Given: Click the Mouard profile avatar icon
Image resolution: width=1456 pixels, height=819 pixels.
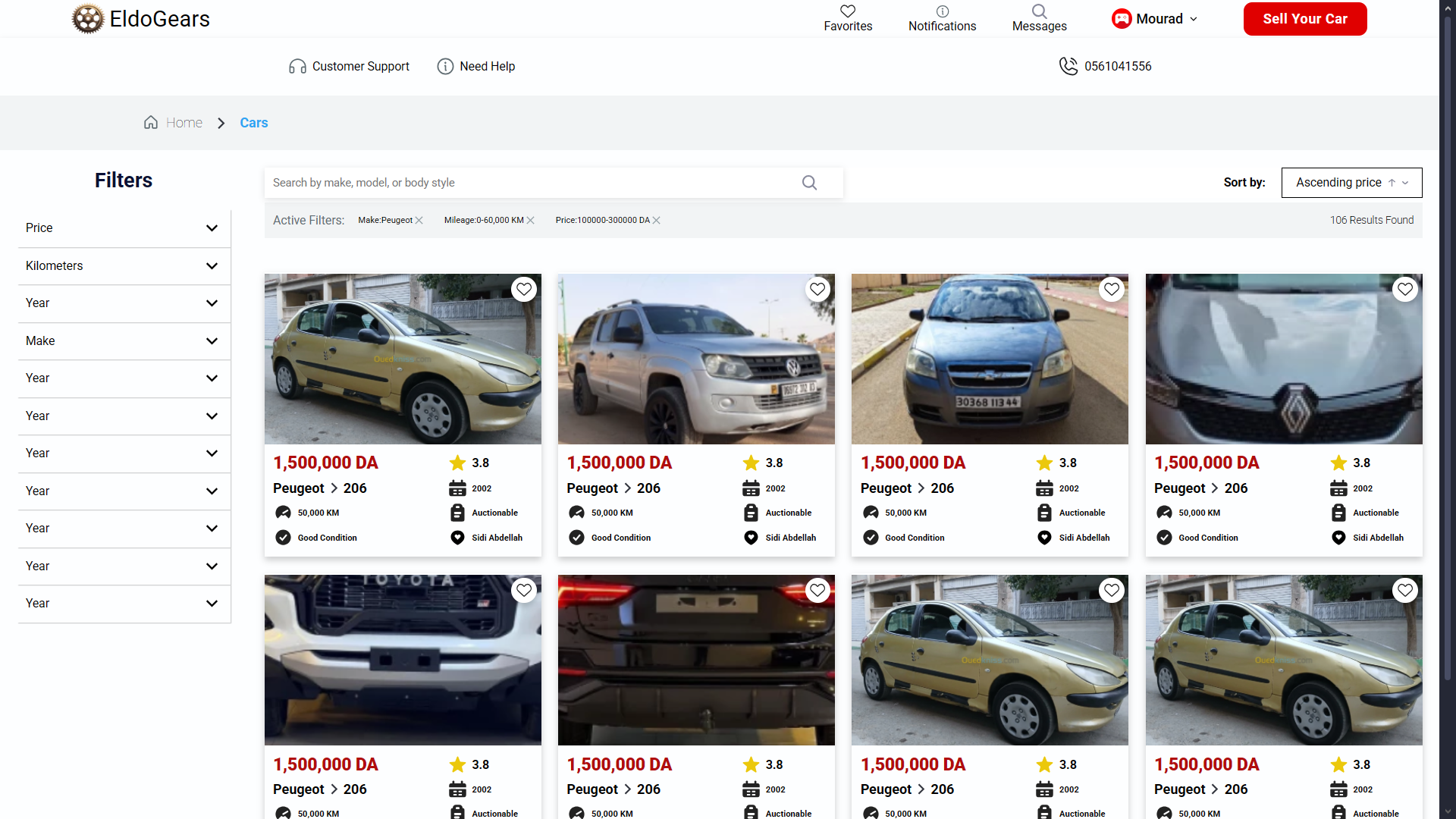Looking at the screenshot, I should [x=1122, y=19].
